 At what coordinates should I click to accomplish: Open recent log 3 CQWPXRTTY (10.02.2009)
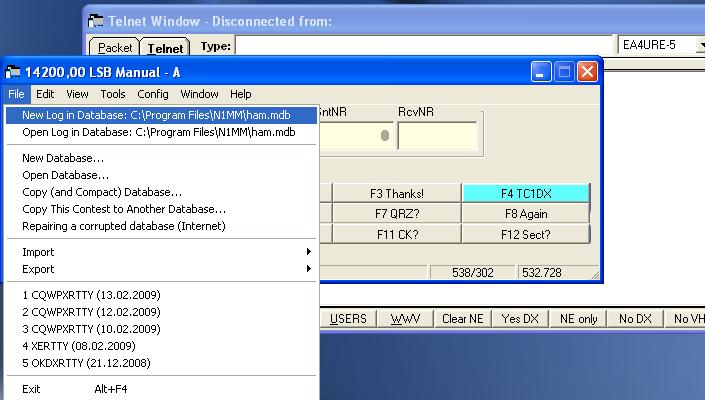coord(161,329)
